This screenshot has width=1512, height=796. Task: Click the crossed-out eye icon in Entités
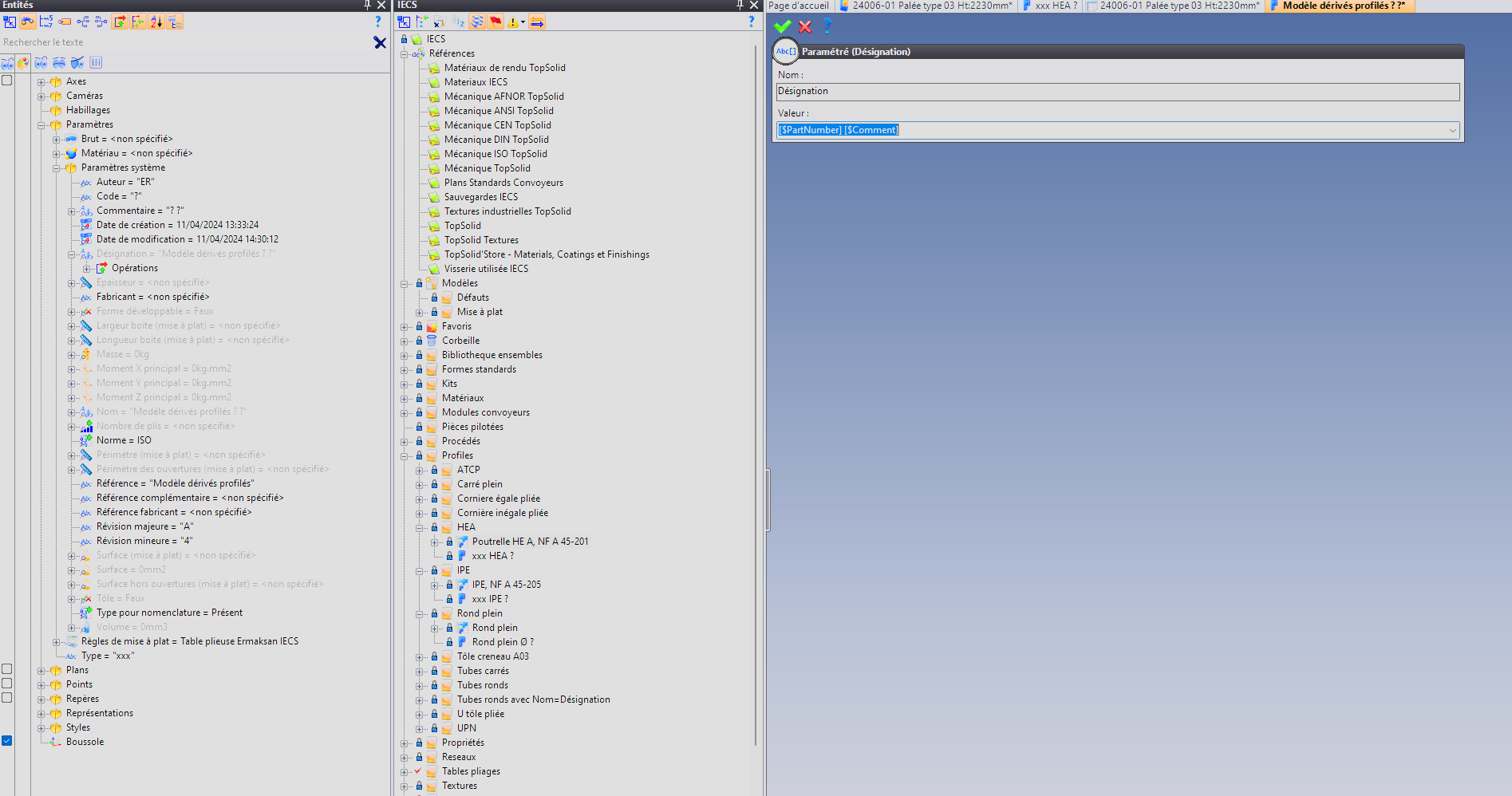click(x=77, y=62)
